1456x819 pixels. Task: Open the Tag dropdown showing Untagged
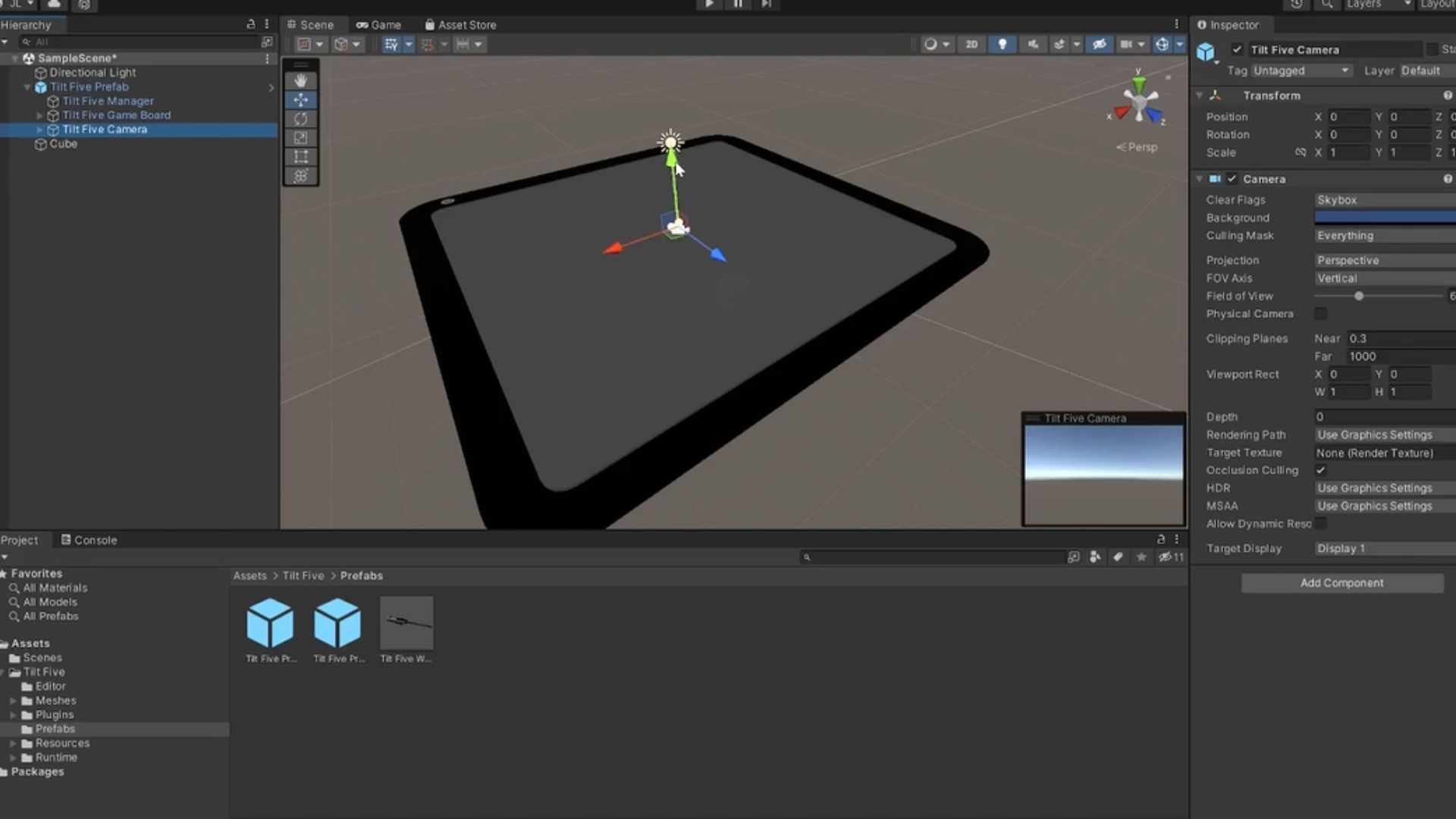pos(1301,70)
